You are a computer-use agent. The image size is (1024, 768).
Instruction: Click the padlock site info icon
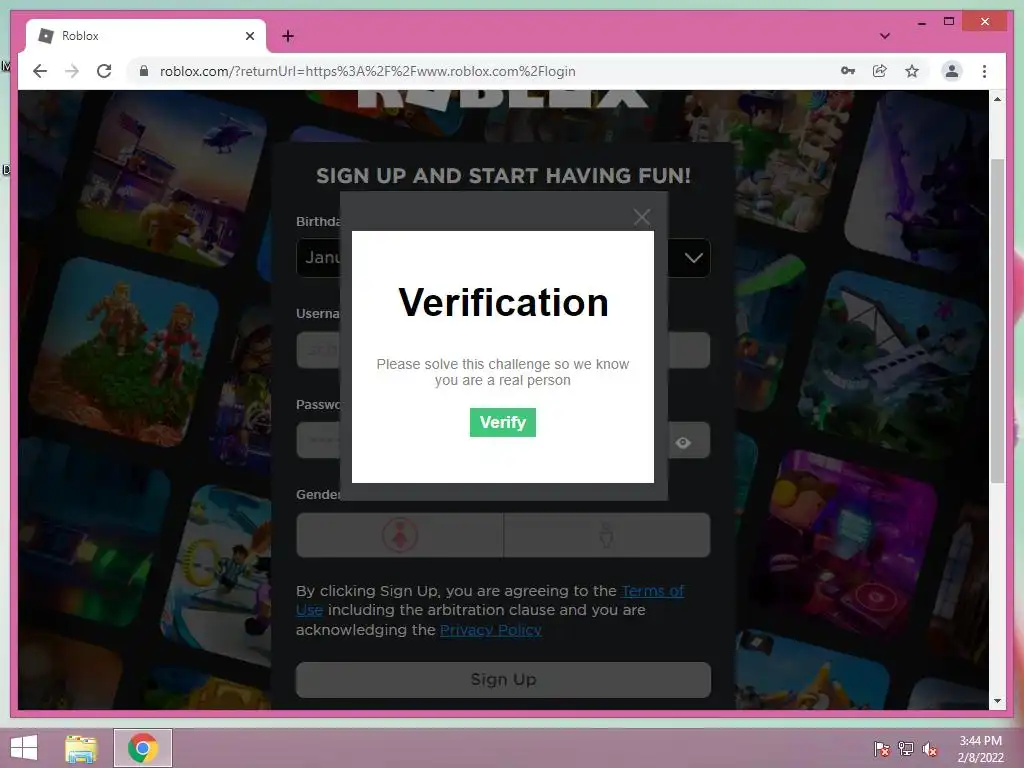[x=144, y=71]
